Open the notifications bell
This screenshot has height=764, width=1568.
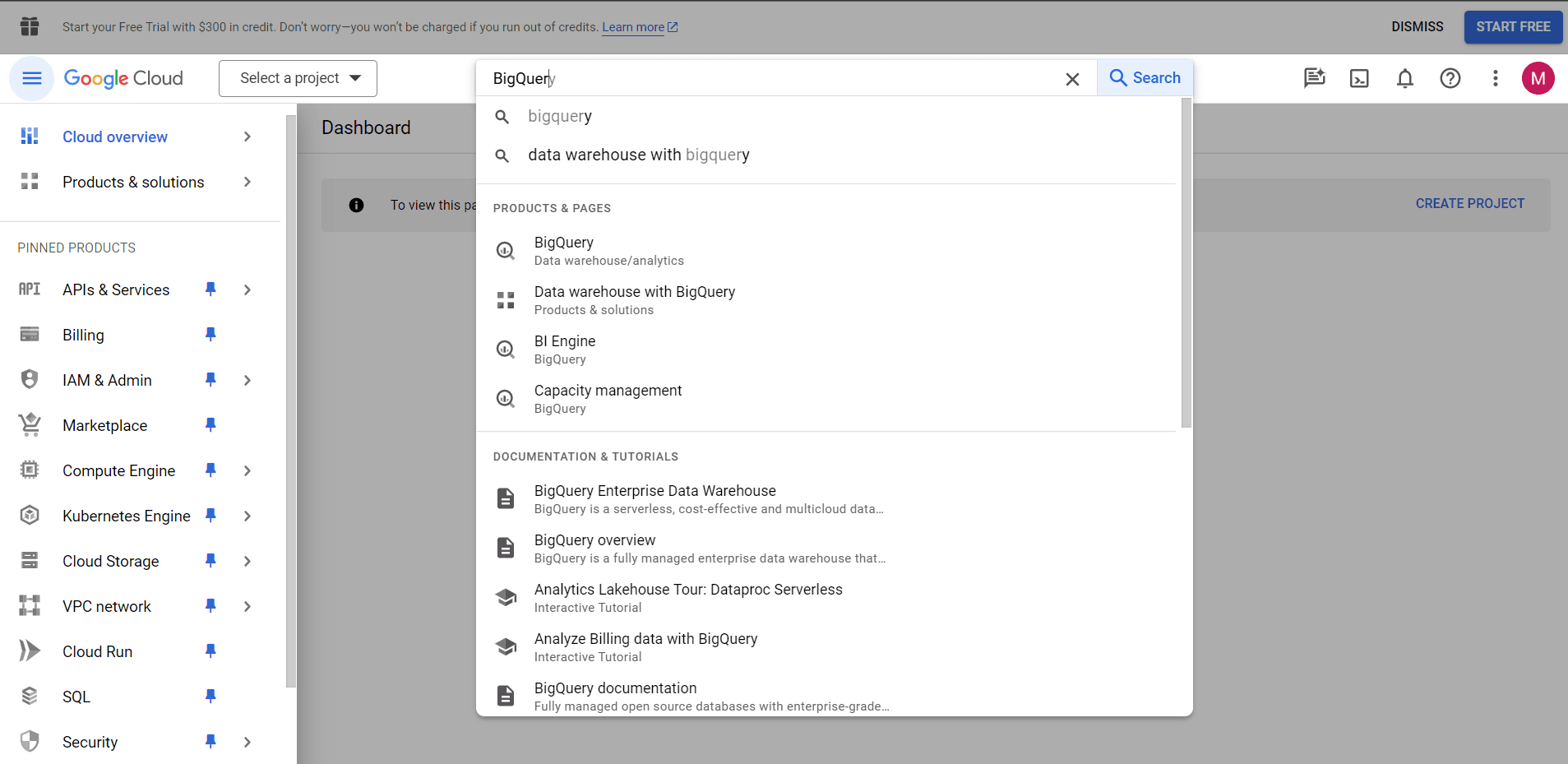[x=1405, y=78]
